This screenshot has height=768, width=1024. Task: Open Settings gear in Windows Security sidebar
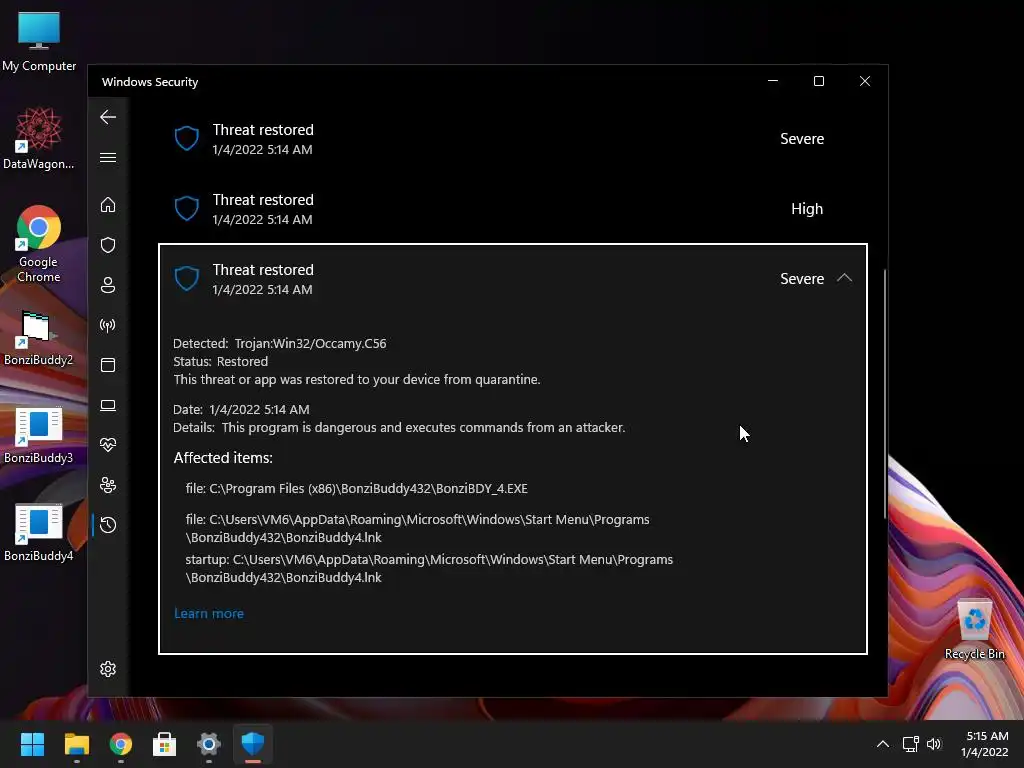(x=108, y=669)
